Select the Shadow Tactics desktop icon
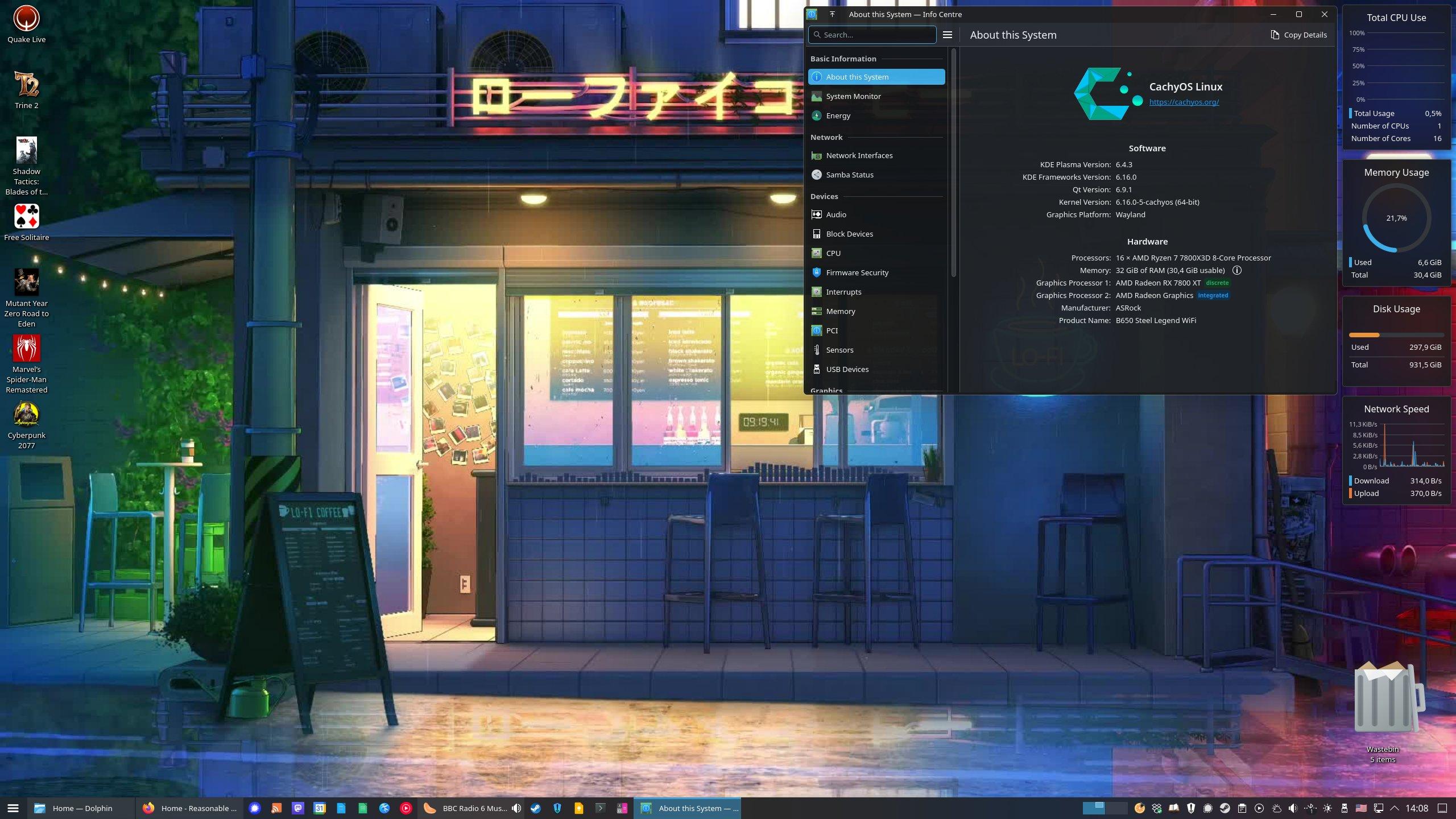This screenshot has height=819, width=1456. click(26, 166)
